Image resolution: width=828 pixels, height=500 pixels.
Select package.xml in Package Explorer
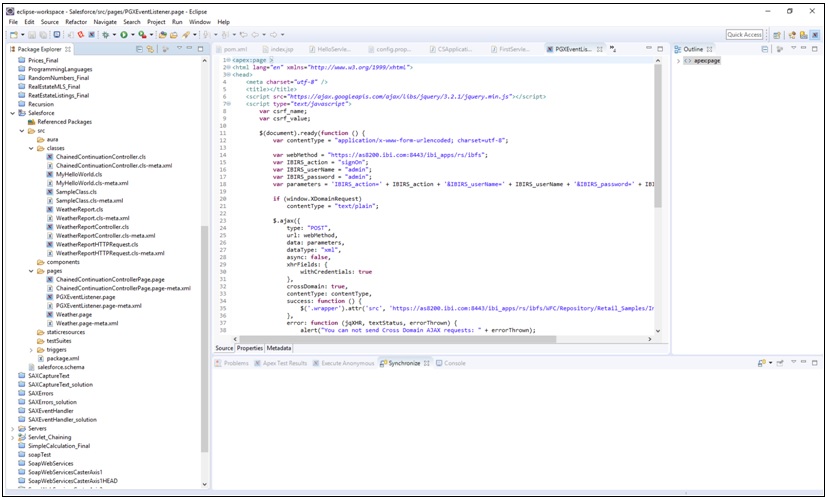tap(59, 359)
